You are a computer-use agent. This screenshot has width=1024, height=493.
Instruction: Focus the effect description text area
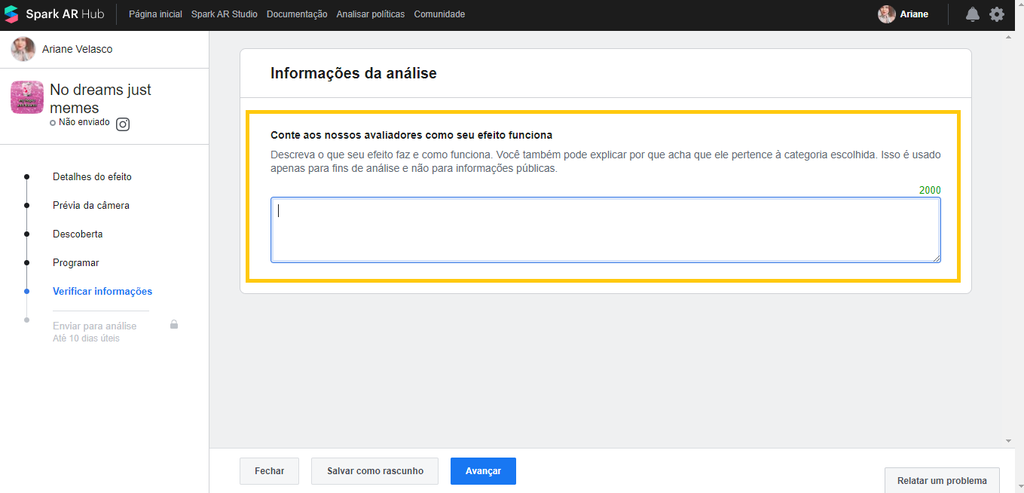[x=605, y=230]
